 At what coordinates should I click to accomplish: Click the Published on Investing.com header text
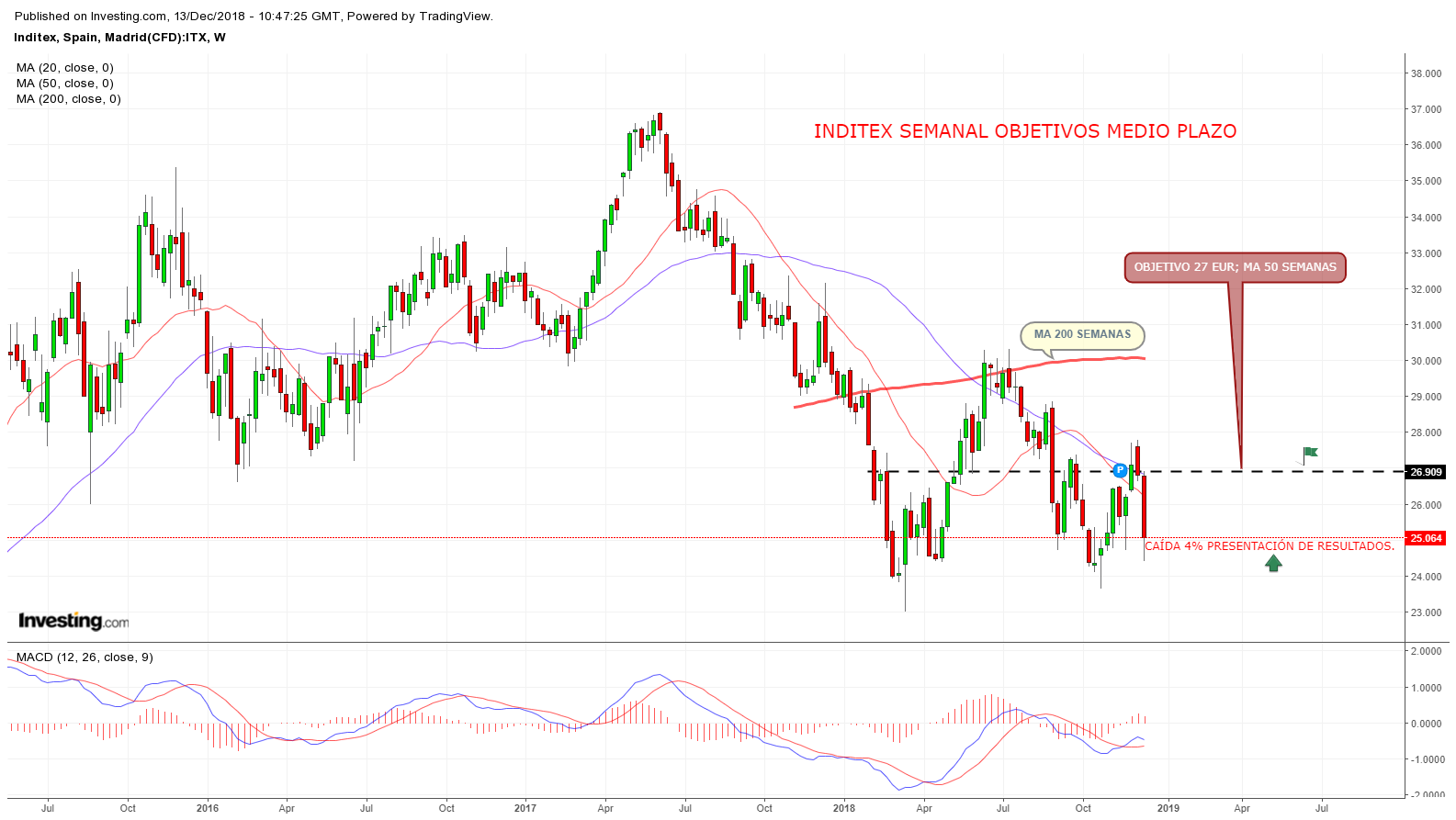coord(254,17)
